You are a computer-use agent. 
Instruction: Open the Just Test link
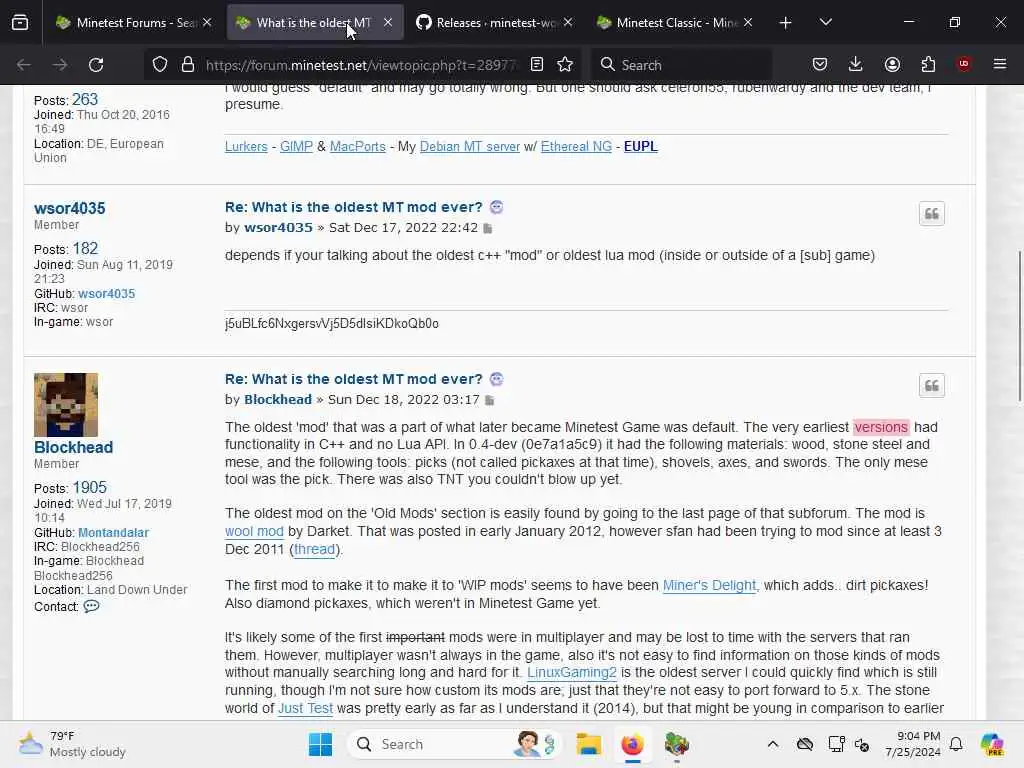pyautogui.click(x=306, y=709)
